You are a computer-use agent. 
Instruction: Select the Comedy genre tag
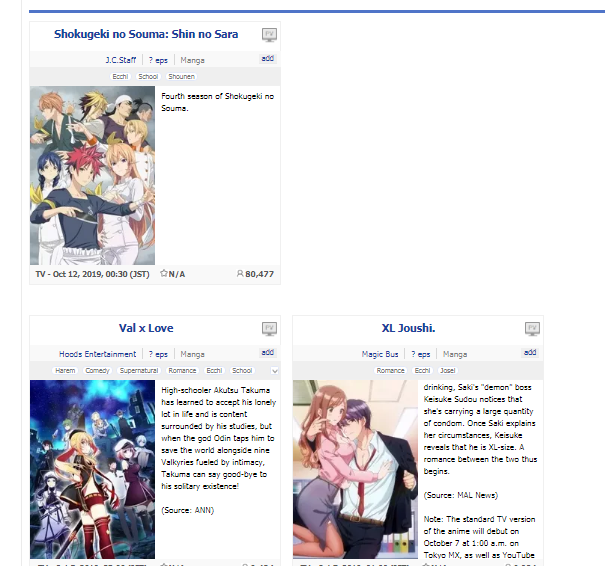tap(97, 370)
